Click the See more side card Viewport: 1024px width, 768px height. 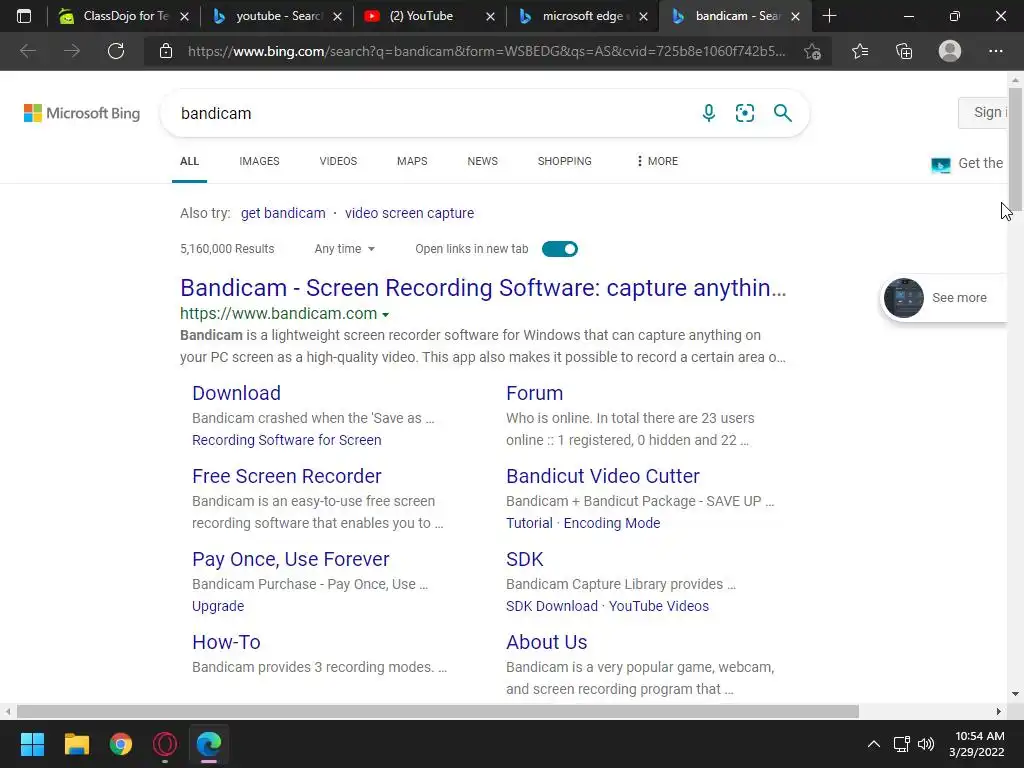pos(944,298)
